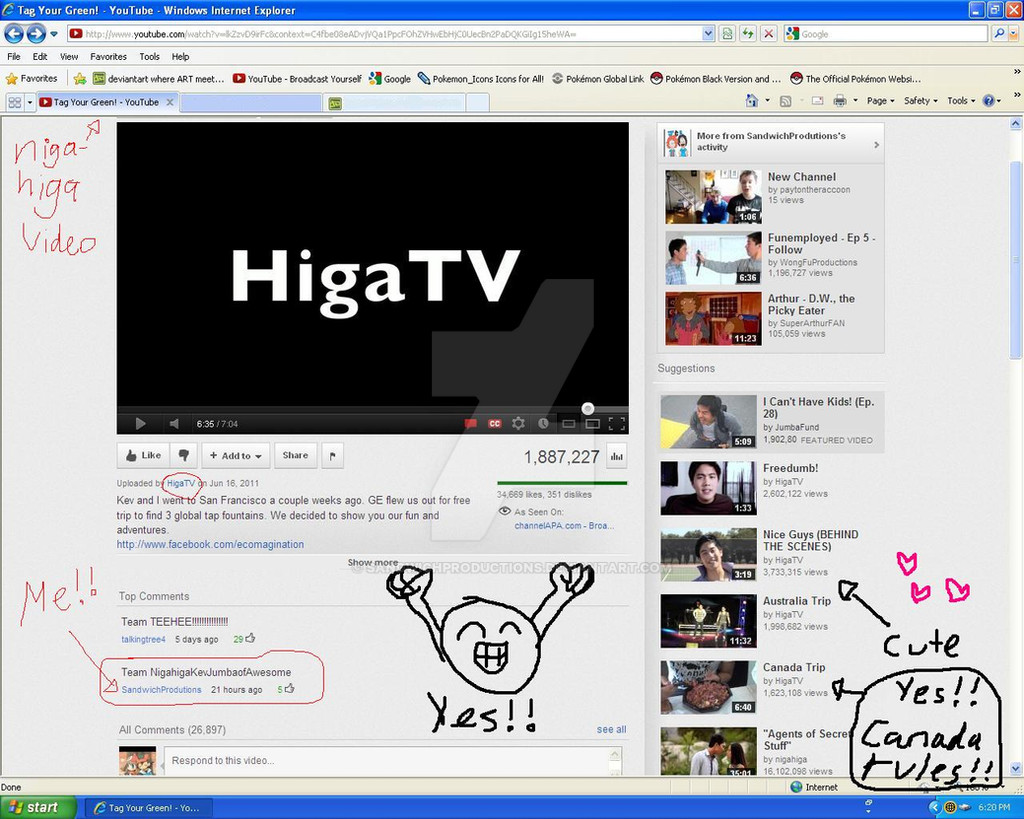This screenshot has height=819, width=1024.
Task: Play the HigaTV video
Action: point(140,424)
